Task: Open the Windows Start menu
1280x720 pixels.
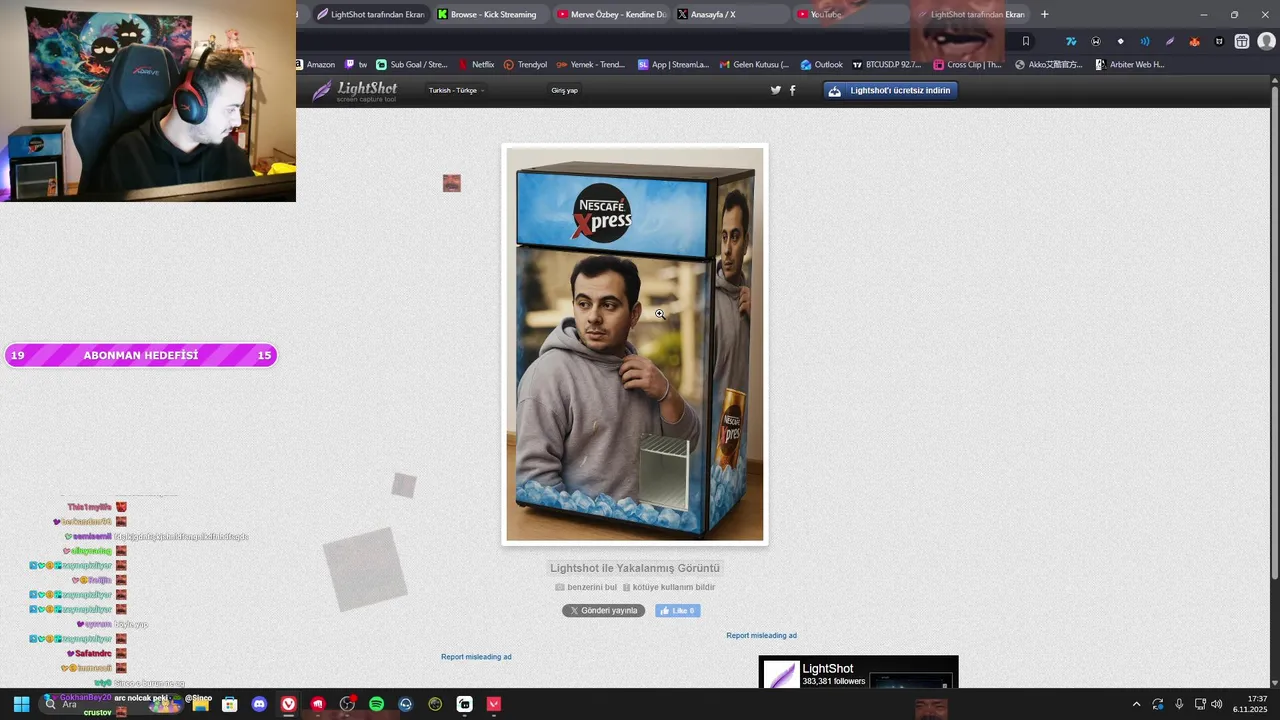Action: tap(21, 704)
